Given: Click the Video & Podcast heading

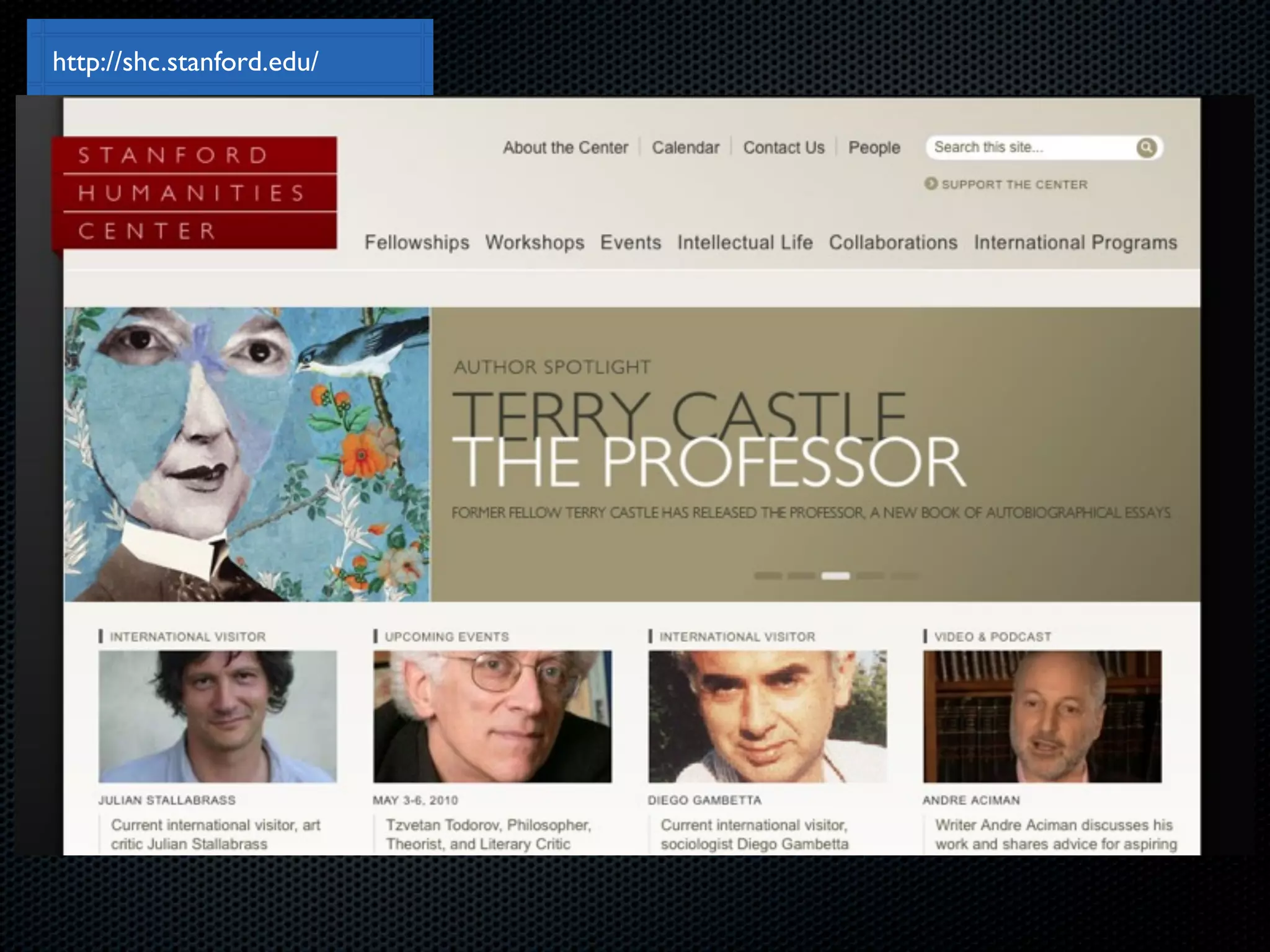Looking at the screenshot, I should tap(993, 637).
